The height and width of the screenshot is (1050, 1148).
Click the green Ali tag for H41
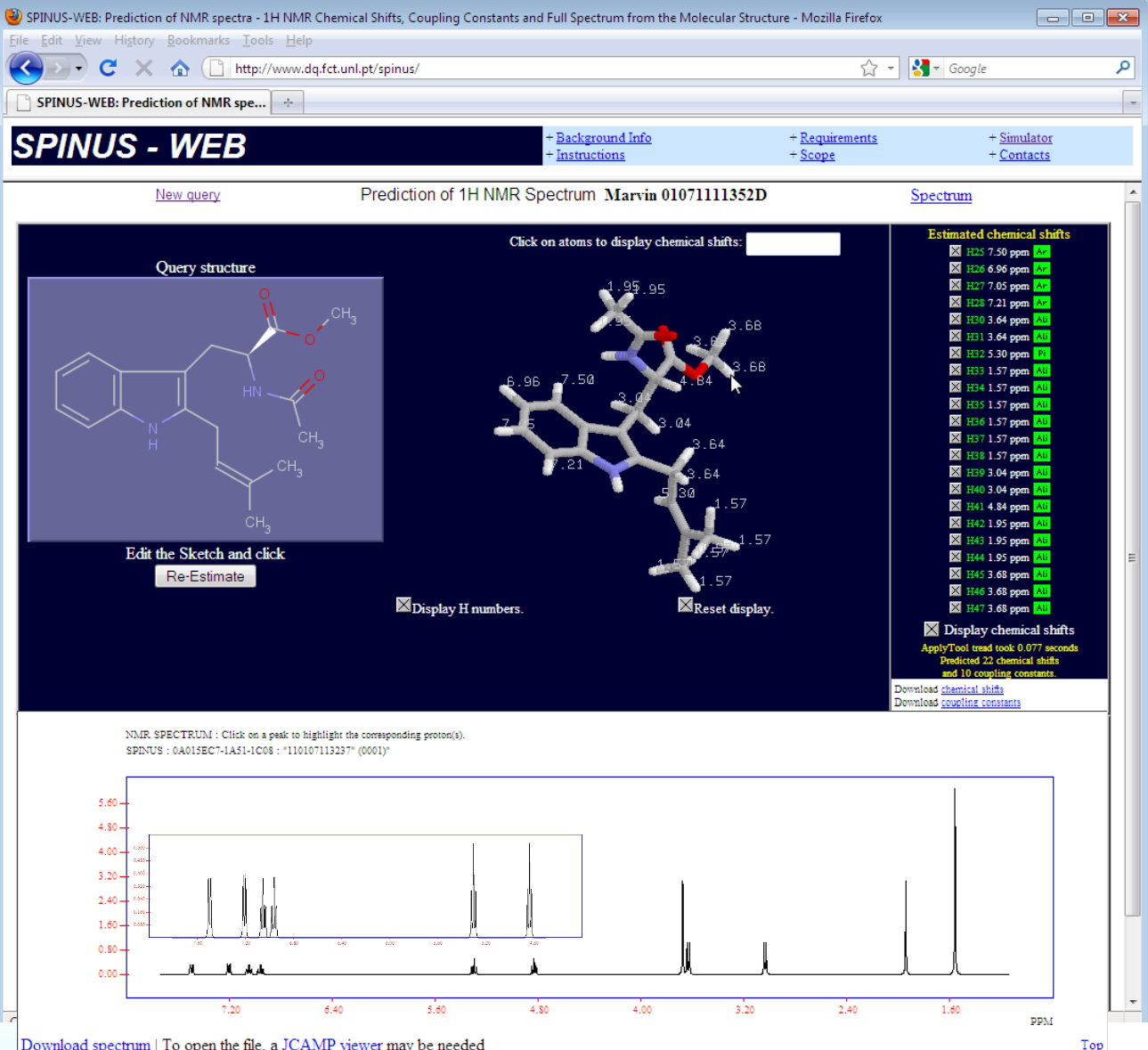click(x=1042, y=507)
